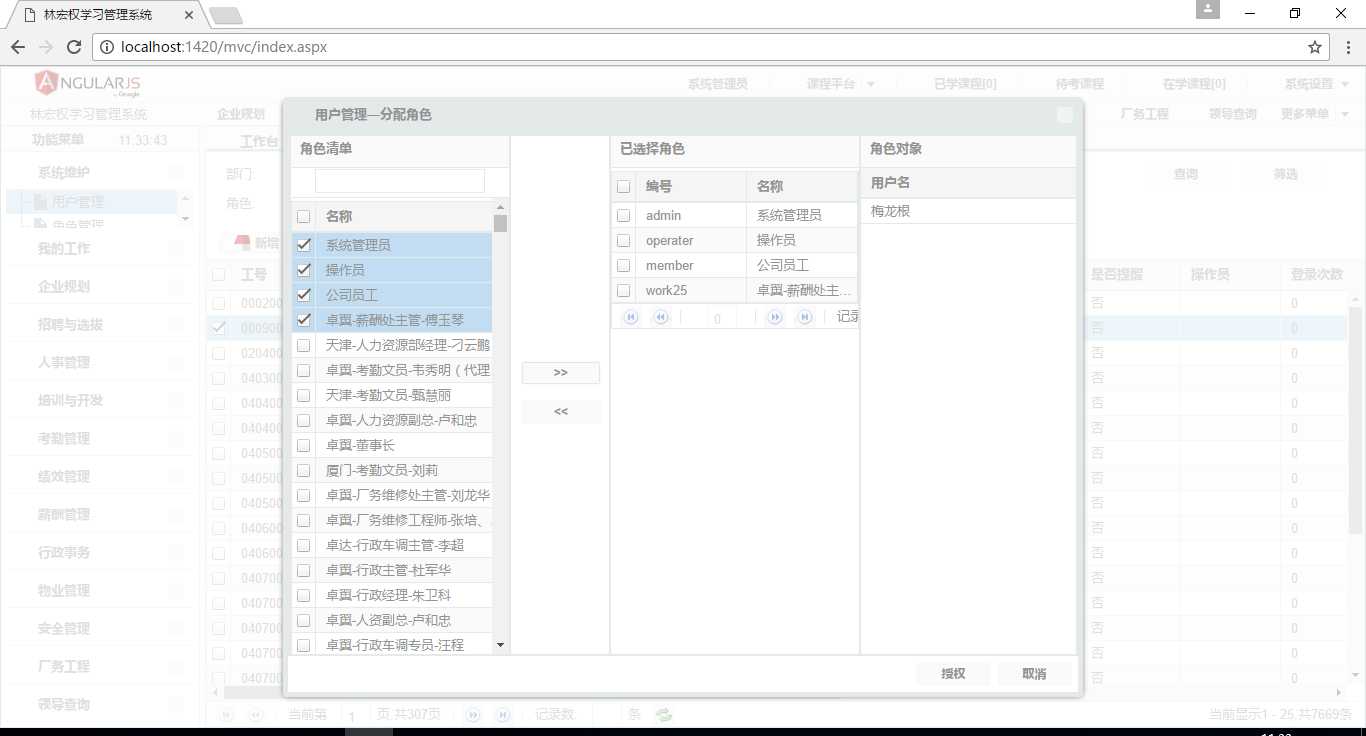The height and width of the screenshot is (736, 1366).
Task: Toggle select-all checkbox in 已选择角色 header
Action: click(x=624, y=186)
